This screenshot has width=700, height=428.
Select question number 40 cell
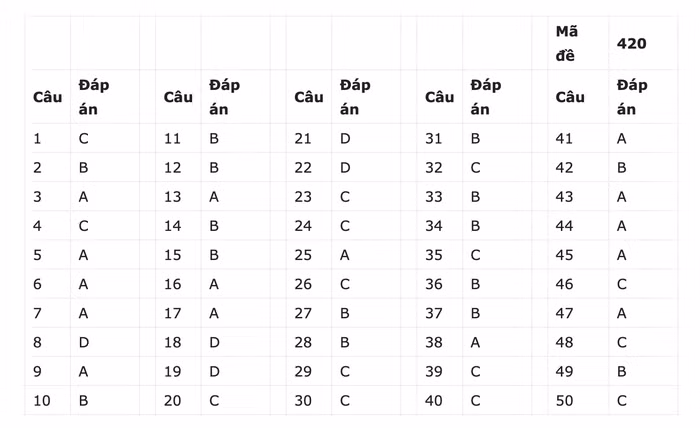coord(434,400)
